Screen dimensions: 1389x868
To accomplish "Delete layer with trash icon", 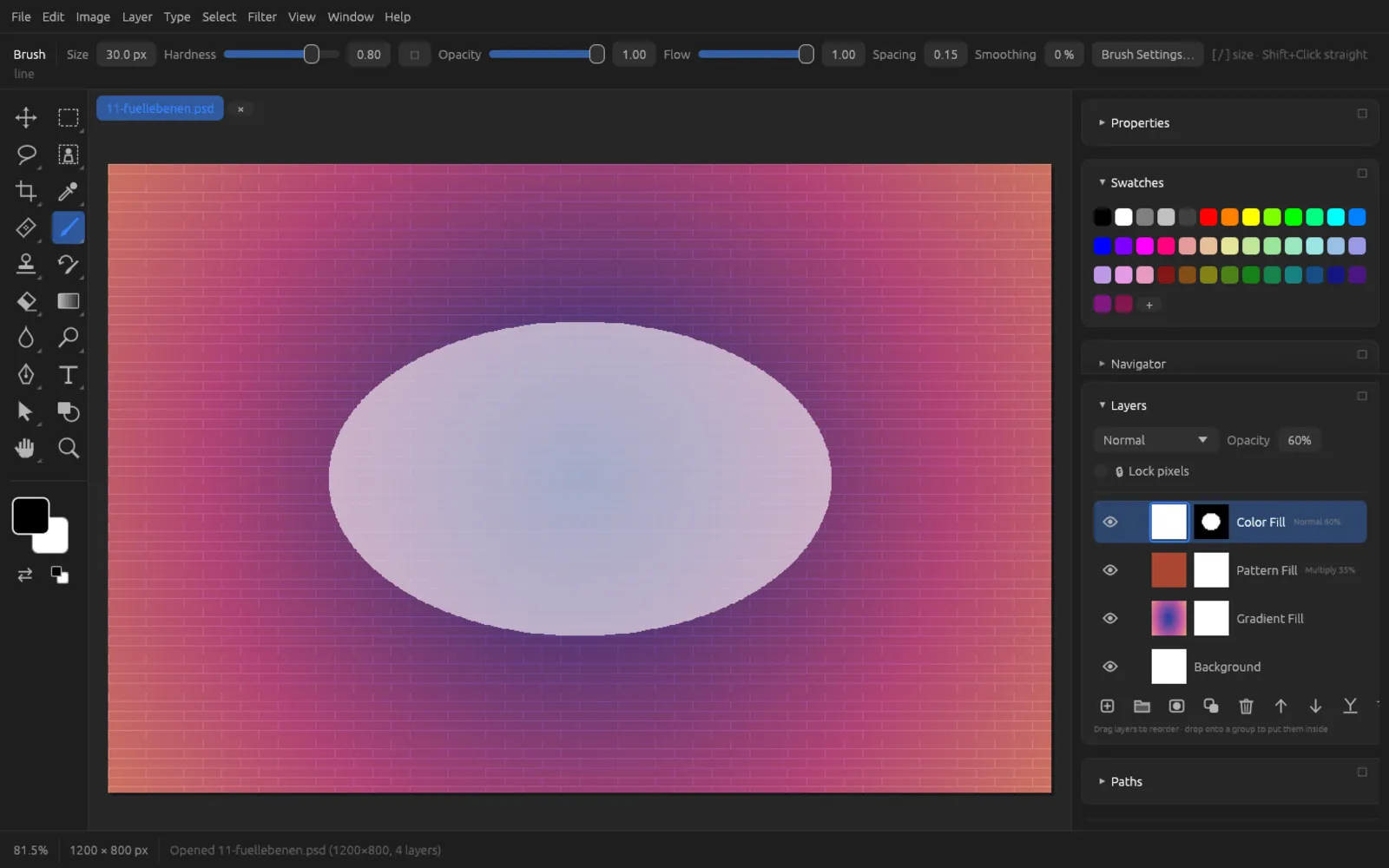I will click(1246, 706).
